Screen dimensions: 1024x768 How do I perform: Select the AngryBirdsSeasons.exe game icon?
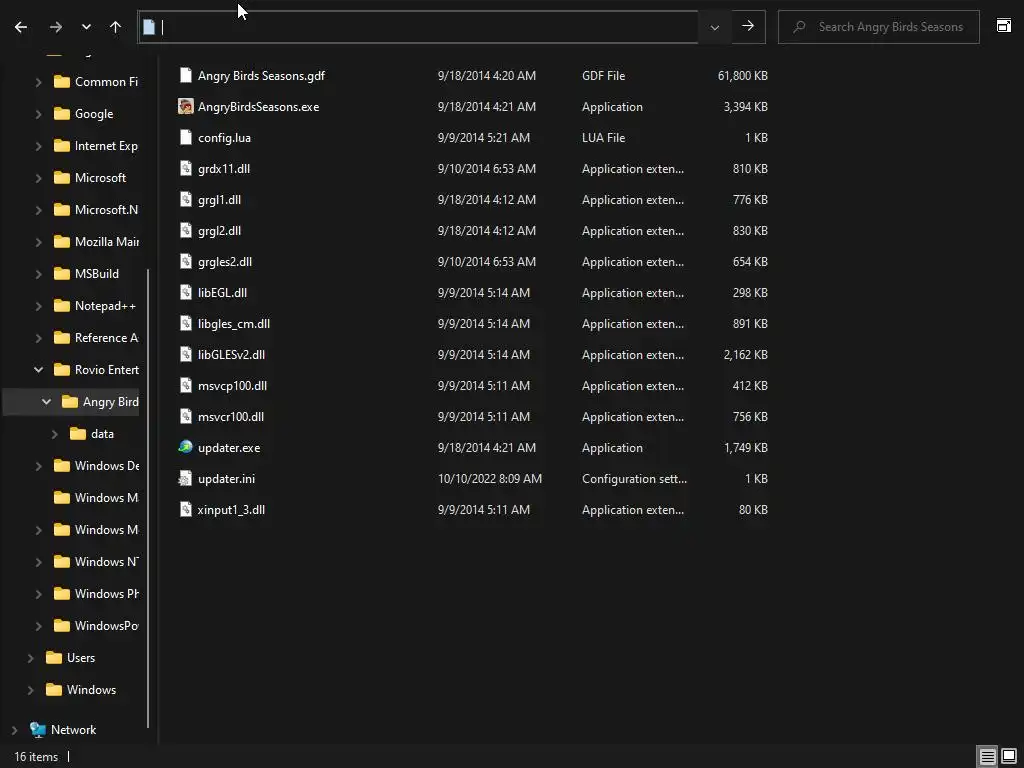186,106
